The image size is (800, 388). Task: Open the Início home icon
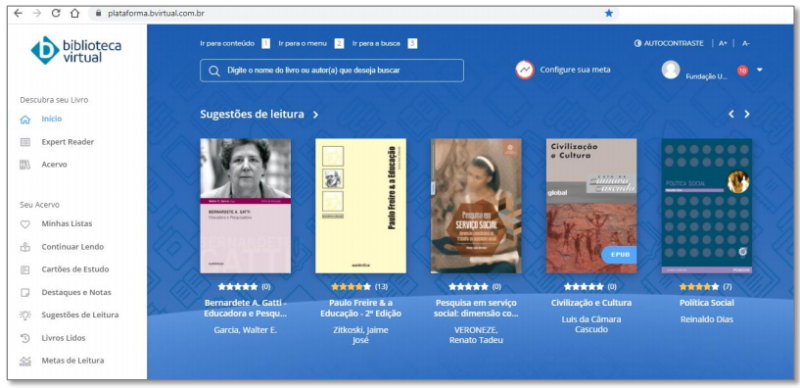pos(25,119)
